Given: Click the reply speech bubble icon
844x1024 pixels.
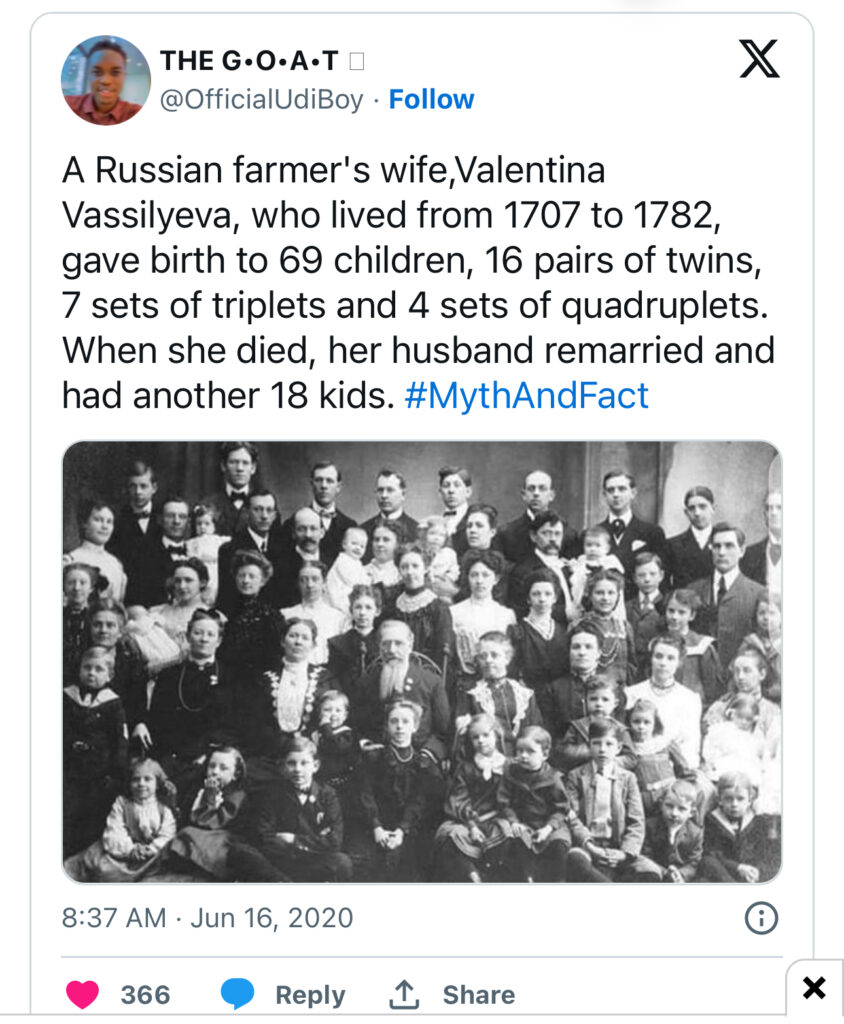Looking at the screenshot, I should coord(238,994).
